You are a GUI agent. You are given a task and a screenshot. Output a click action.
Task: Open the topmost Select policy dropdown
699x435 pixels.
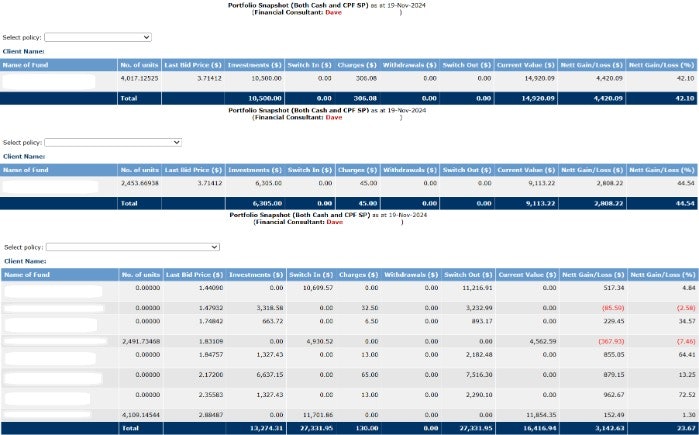(x=97, y=37)
